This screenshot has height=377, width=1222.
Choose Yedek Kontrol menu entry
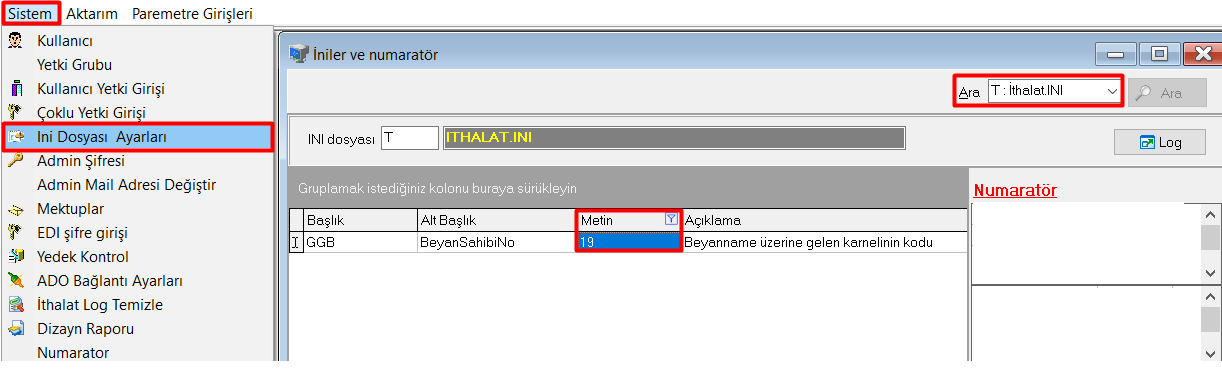tap(83, 257)
